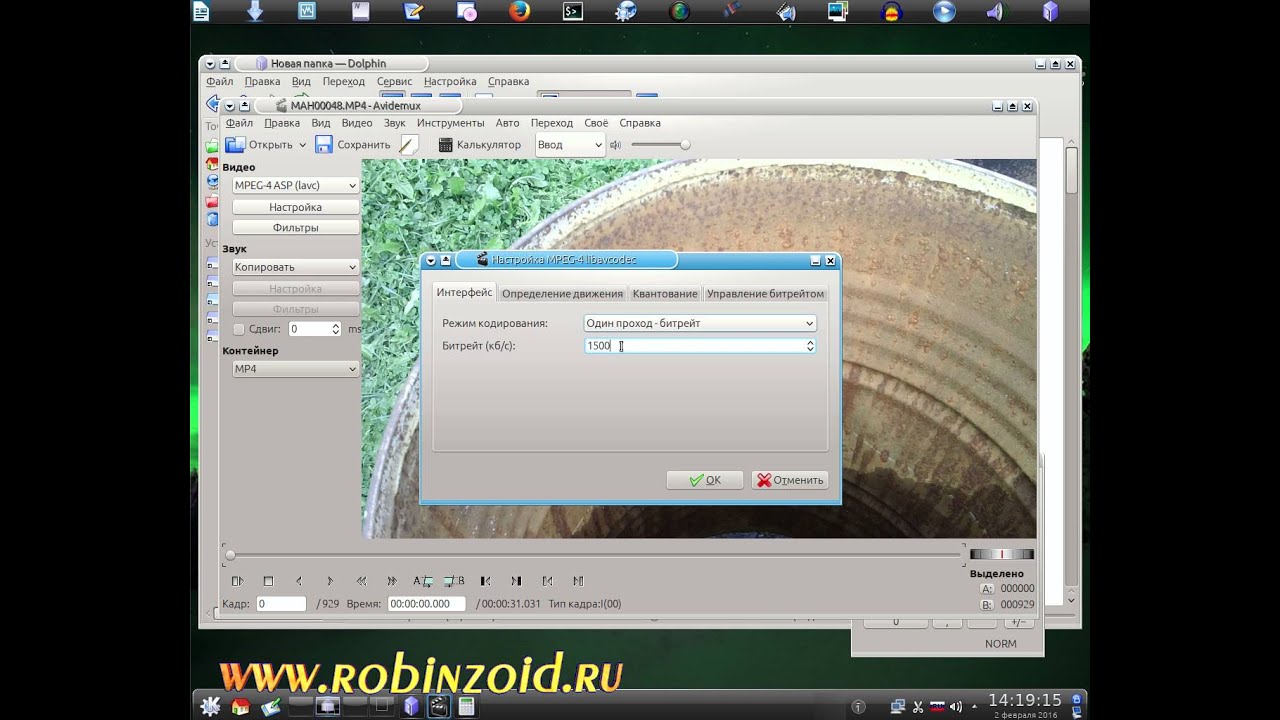
Task: Switch to the Определение движения tab
Action: click(x=562, y=294)
